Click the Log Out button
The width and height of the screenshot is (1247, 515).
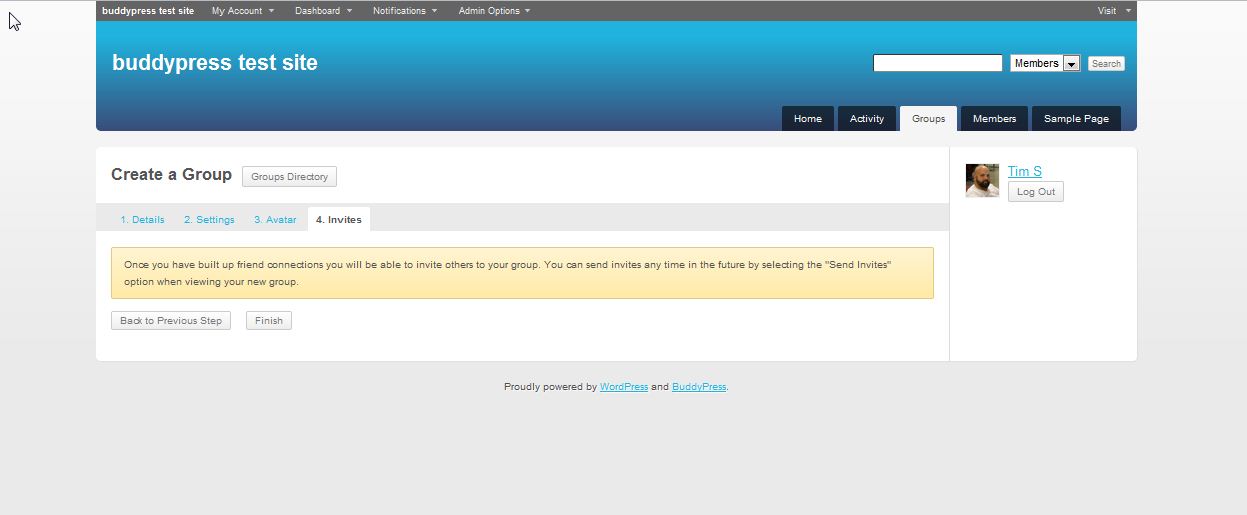(1035, 192)
